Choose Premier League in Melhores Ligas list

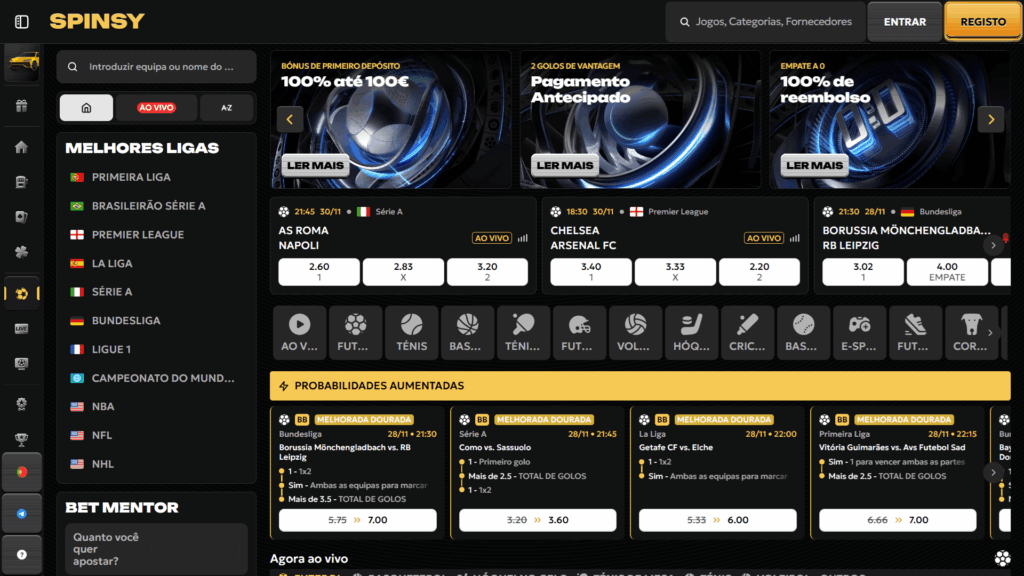point(138,235)
